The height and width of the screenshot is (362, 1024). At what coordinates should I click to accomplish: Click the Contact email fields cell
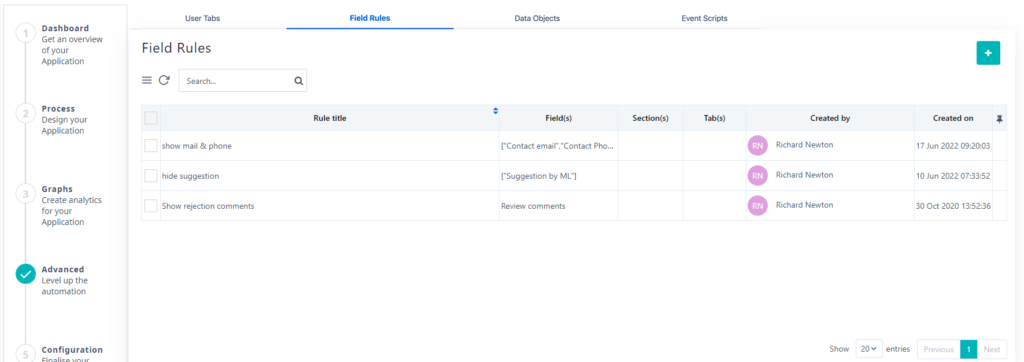[x=557, y=146]
